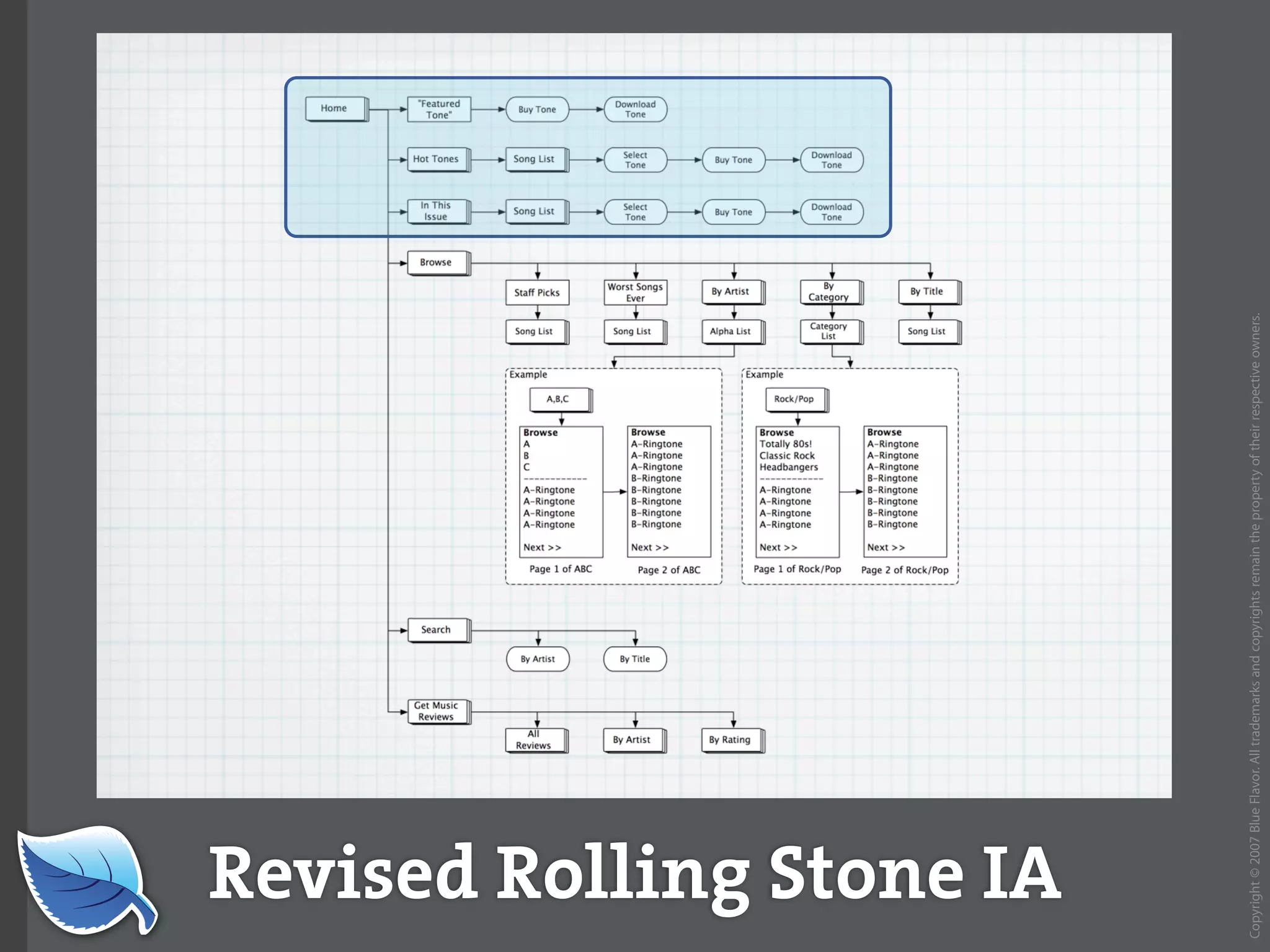Click the Alpha List node
The image size is (1270, 952).
click(731, 332)
